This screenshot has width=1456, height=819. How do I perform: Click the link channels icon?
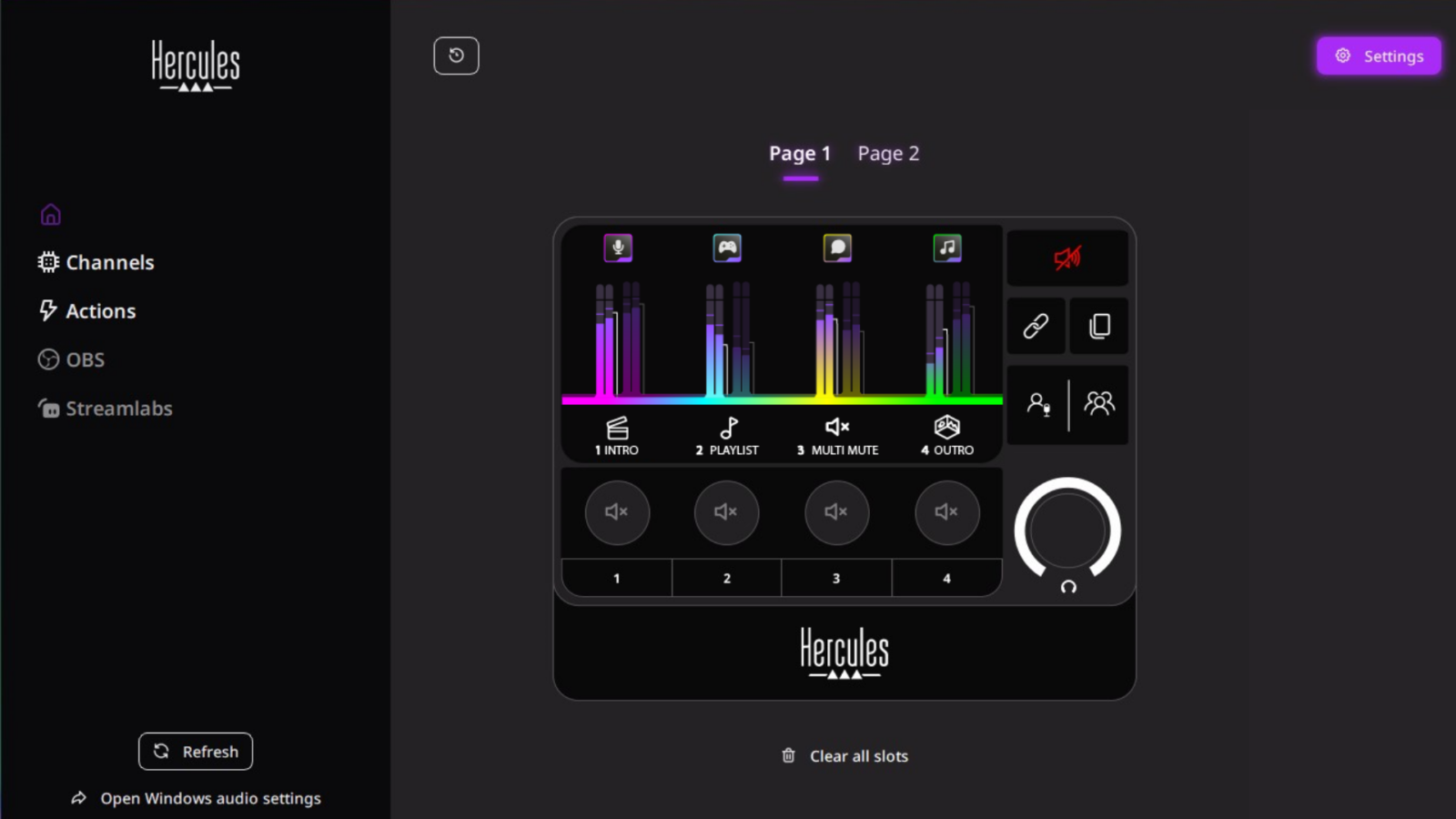[1036, 326]
